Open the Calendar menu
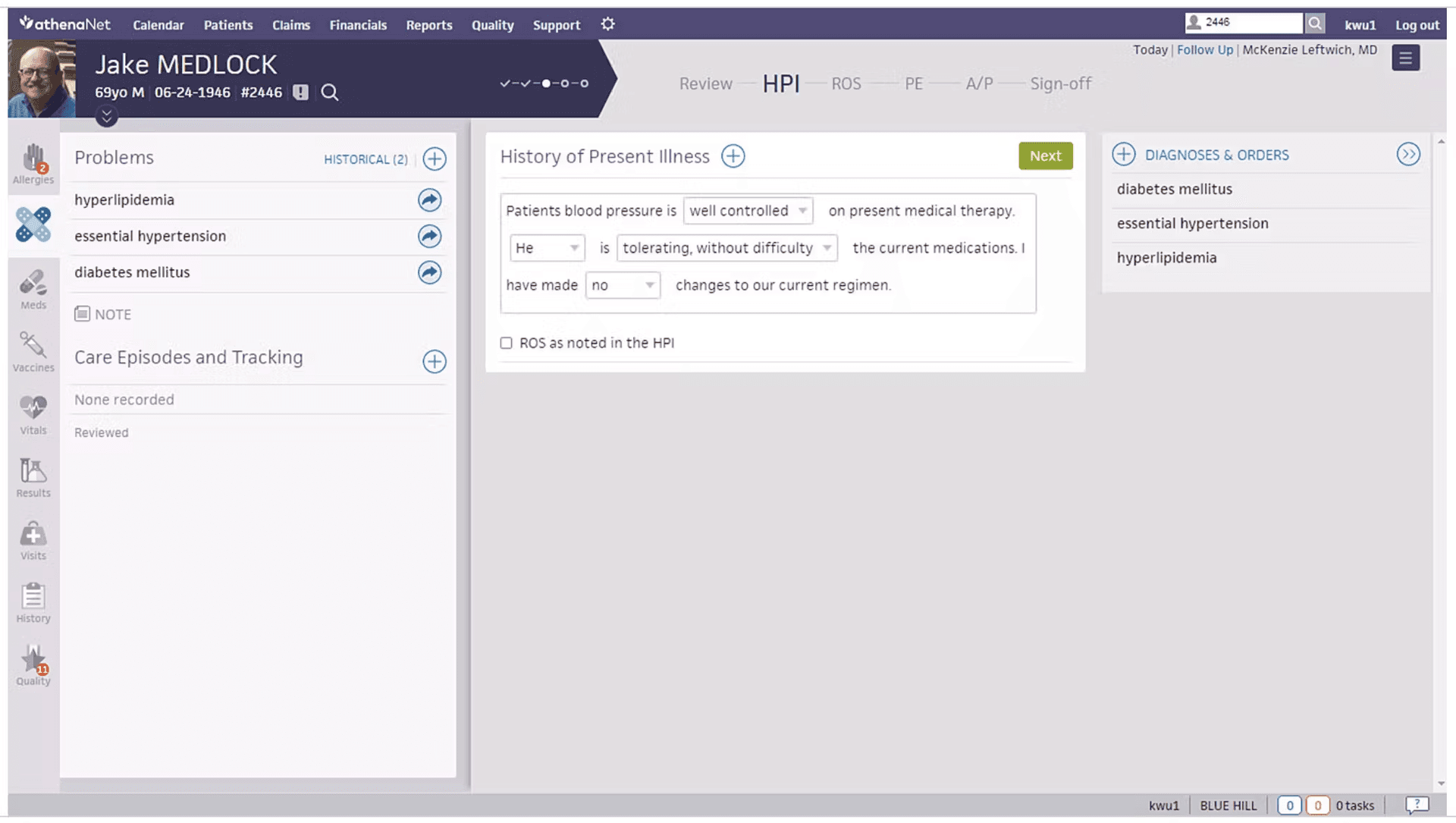 click(158, 25)
